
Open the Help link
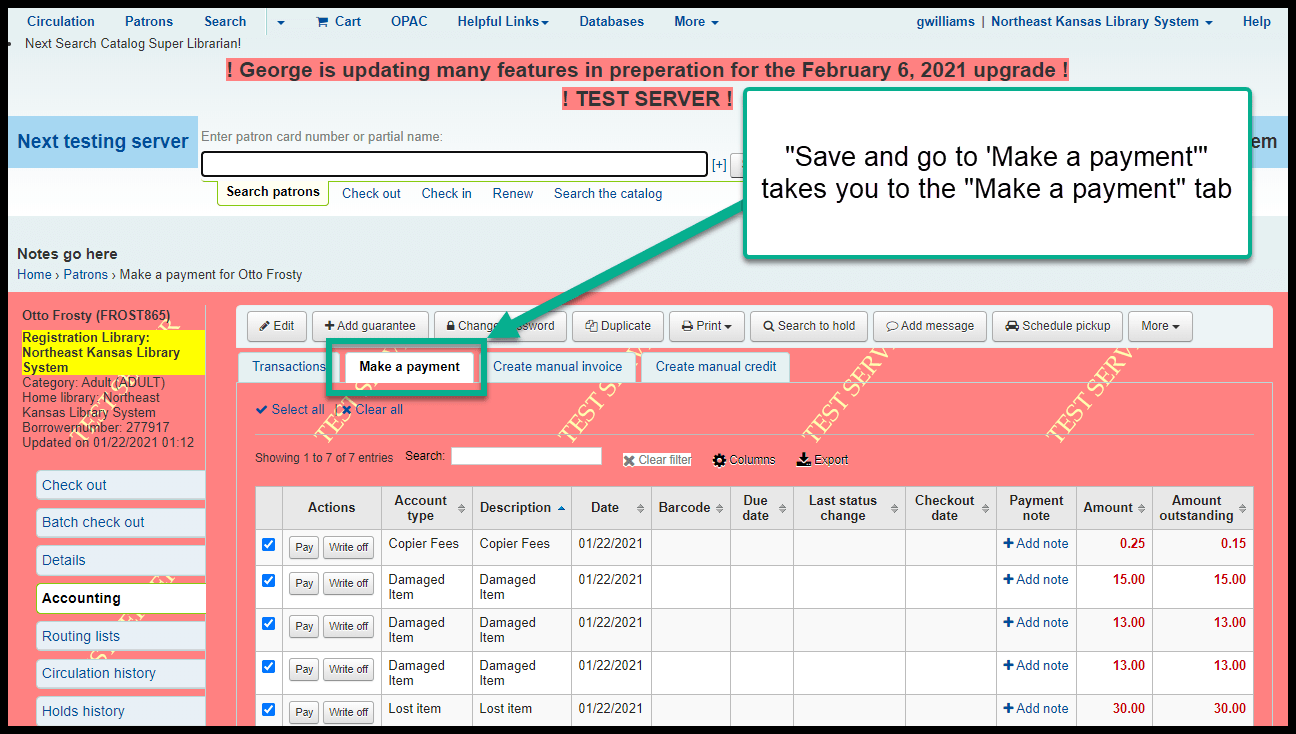point(1257,21)
